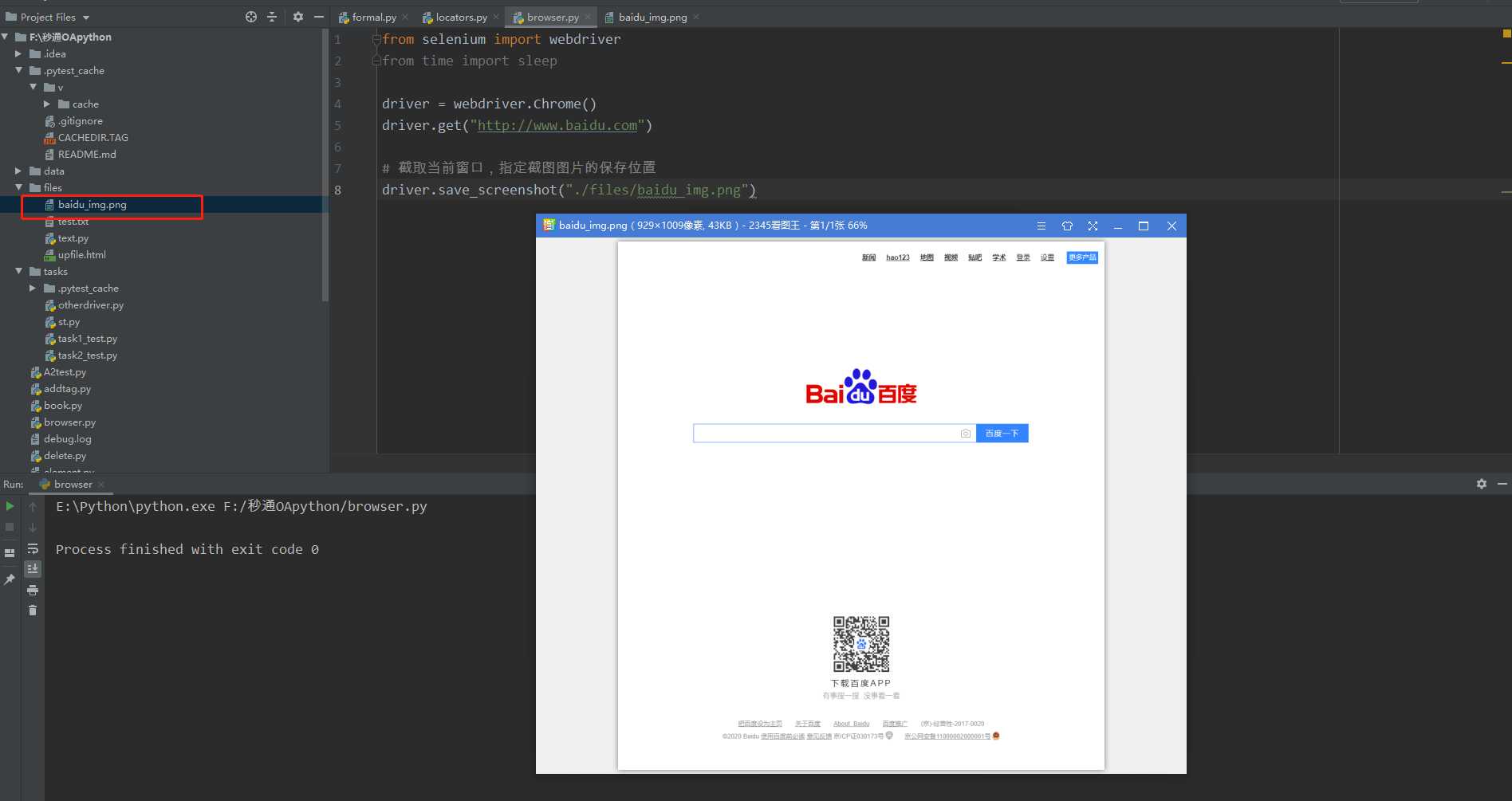Select debug.log in project tree

click(67, 439)
